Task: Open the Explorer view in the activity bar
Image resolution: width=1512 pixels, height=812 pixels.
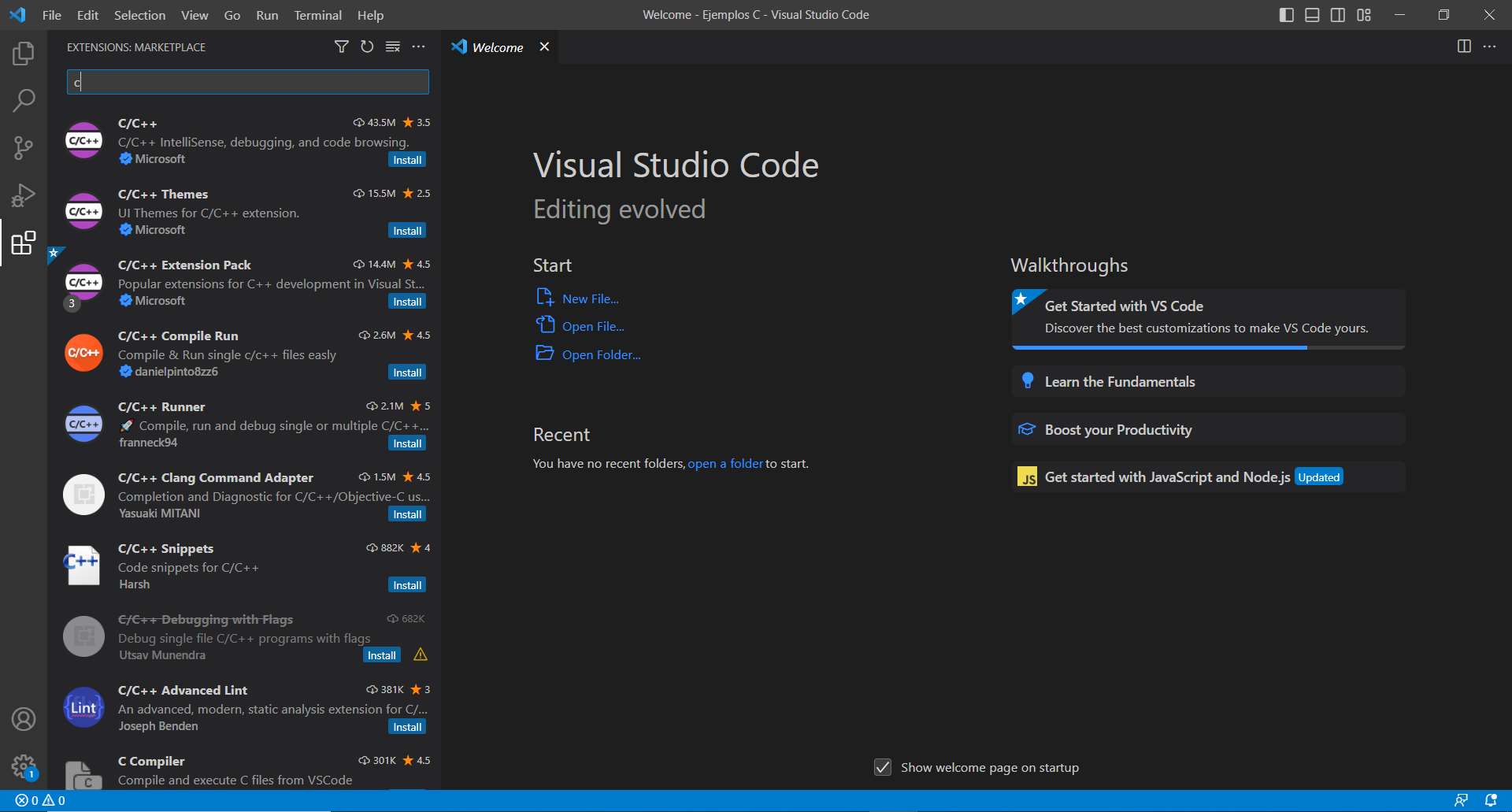Action: 23,53
